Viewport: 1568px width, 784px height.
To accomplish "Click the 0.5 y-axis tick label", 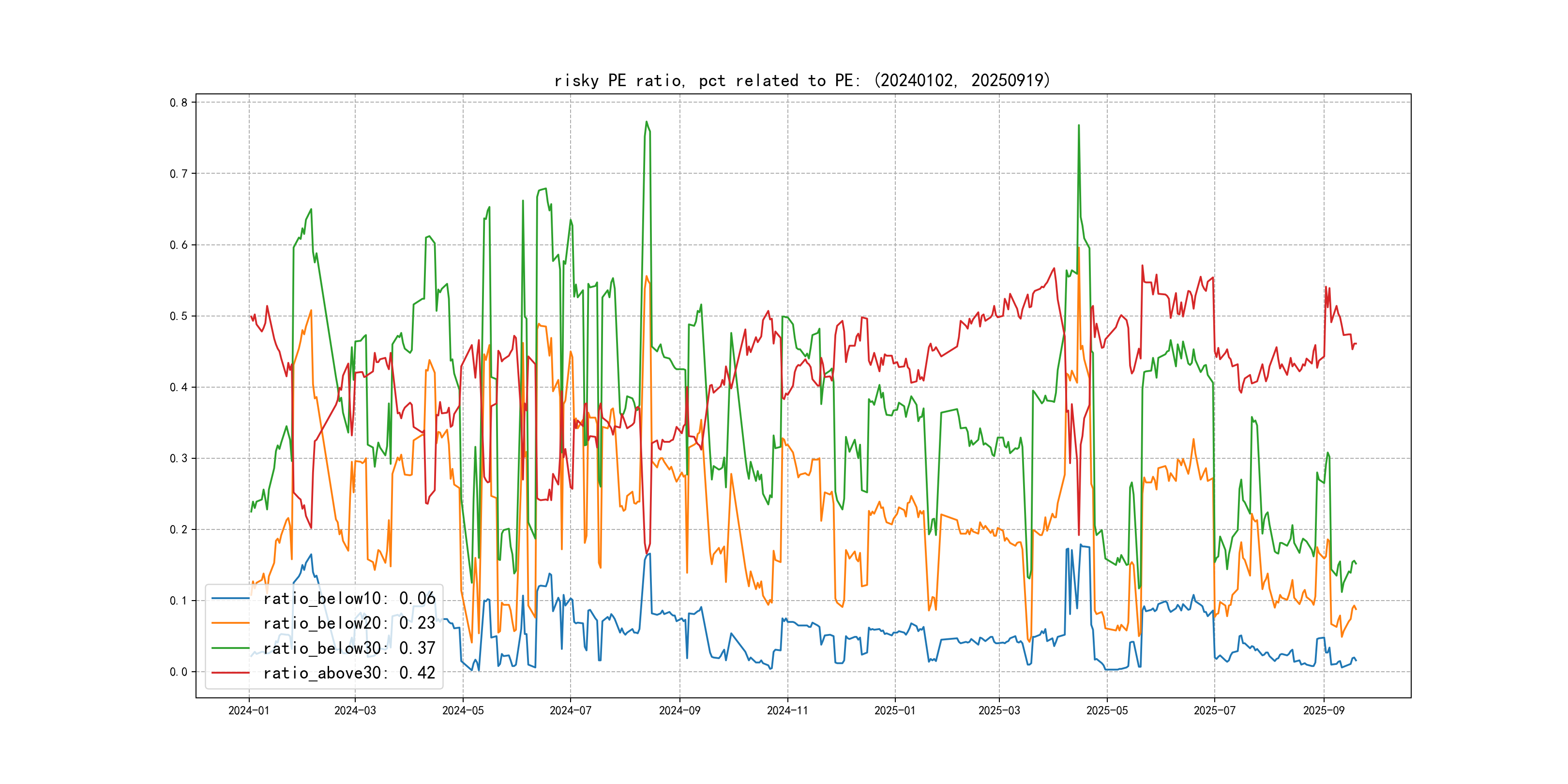I will [179, 316].
